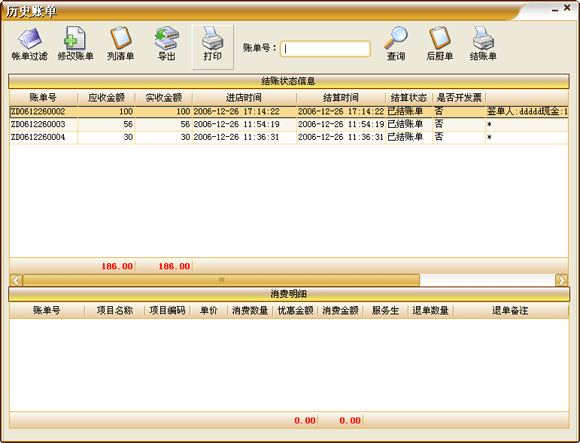Click the horizontal scrollbar thumb
Viewport: 580px width, 443px height.
click(x=221, y=280)
